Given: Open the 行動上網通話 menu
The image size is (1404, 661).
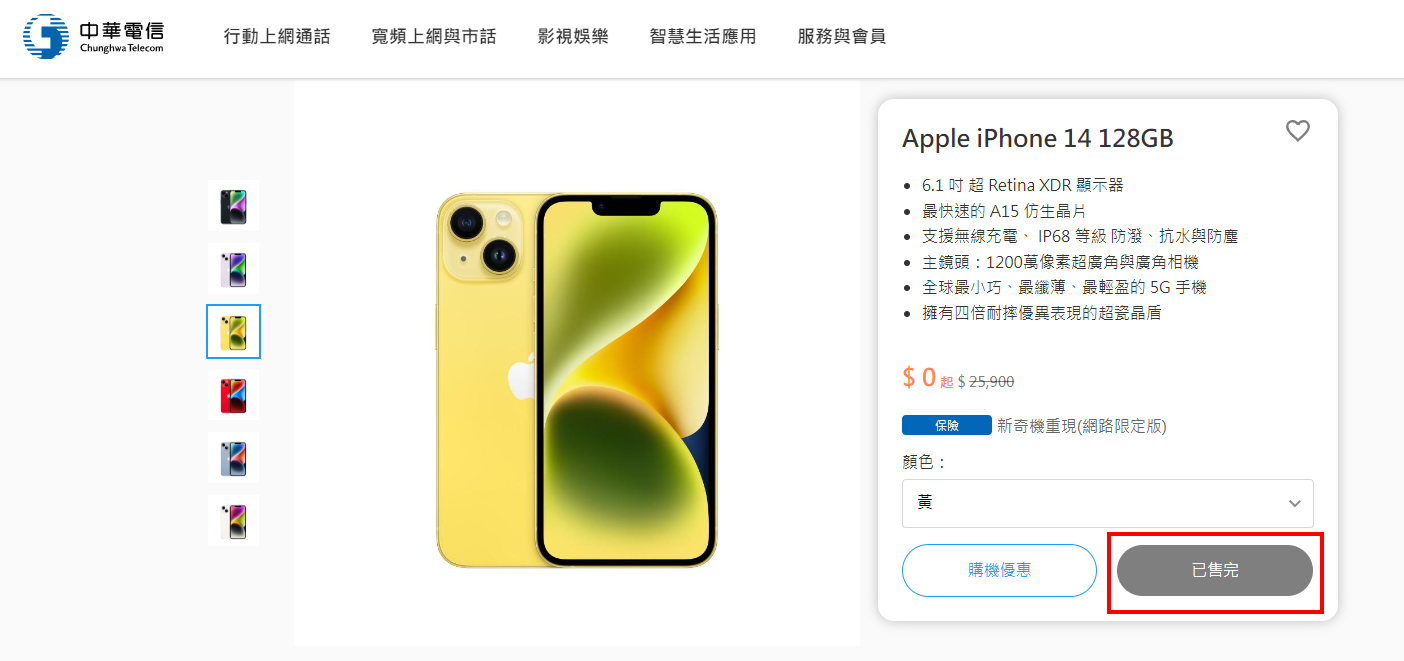Looking at the screenshot, I should pos(277,37).
